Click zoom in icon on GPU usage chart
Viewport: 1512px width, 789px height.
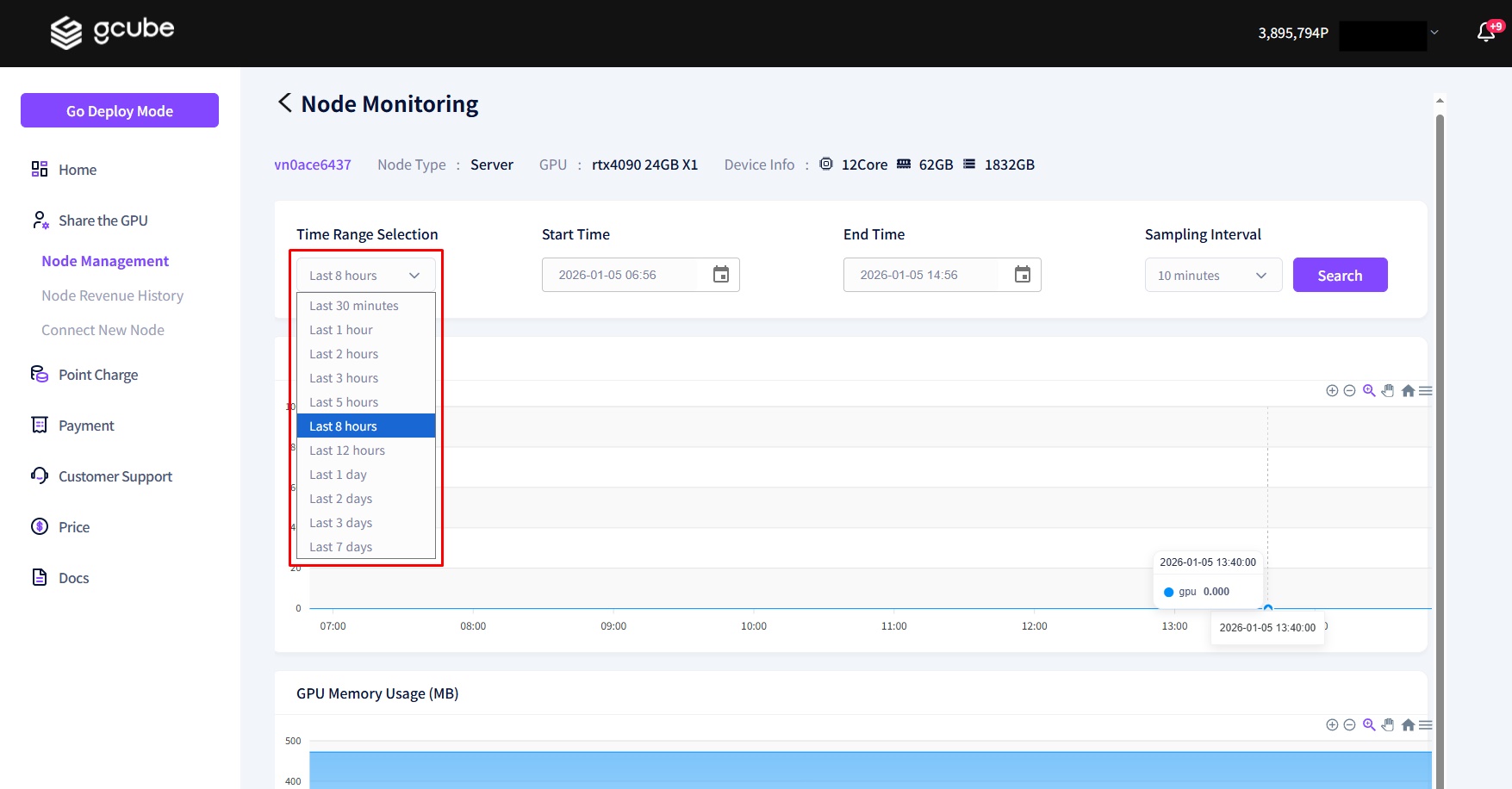pyautogui.click(x=1332, y=391)
